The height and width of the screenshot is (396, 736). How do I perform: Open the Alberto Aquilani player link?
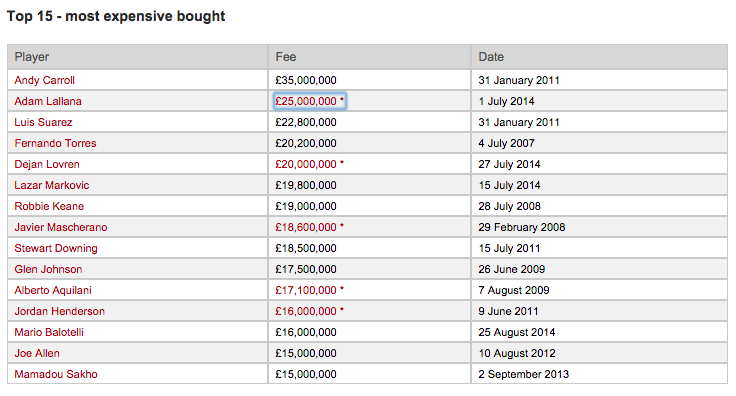(x=53, y=290)
